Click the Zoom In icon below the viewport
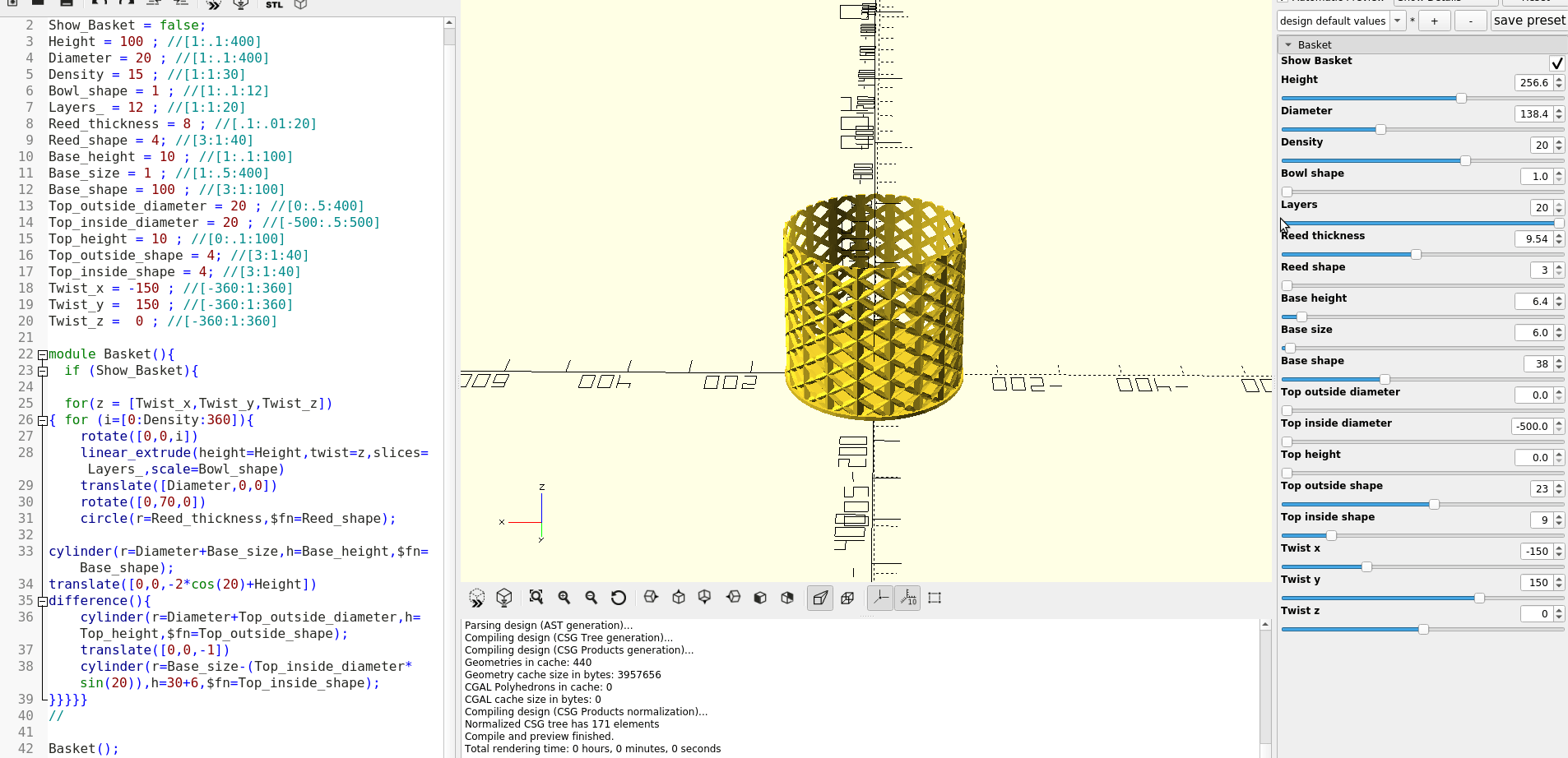 coord(564,598)
